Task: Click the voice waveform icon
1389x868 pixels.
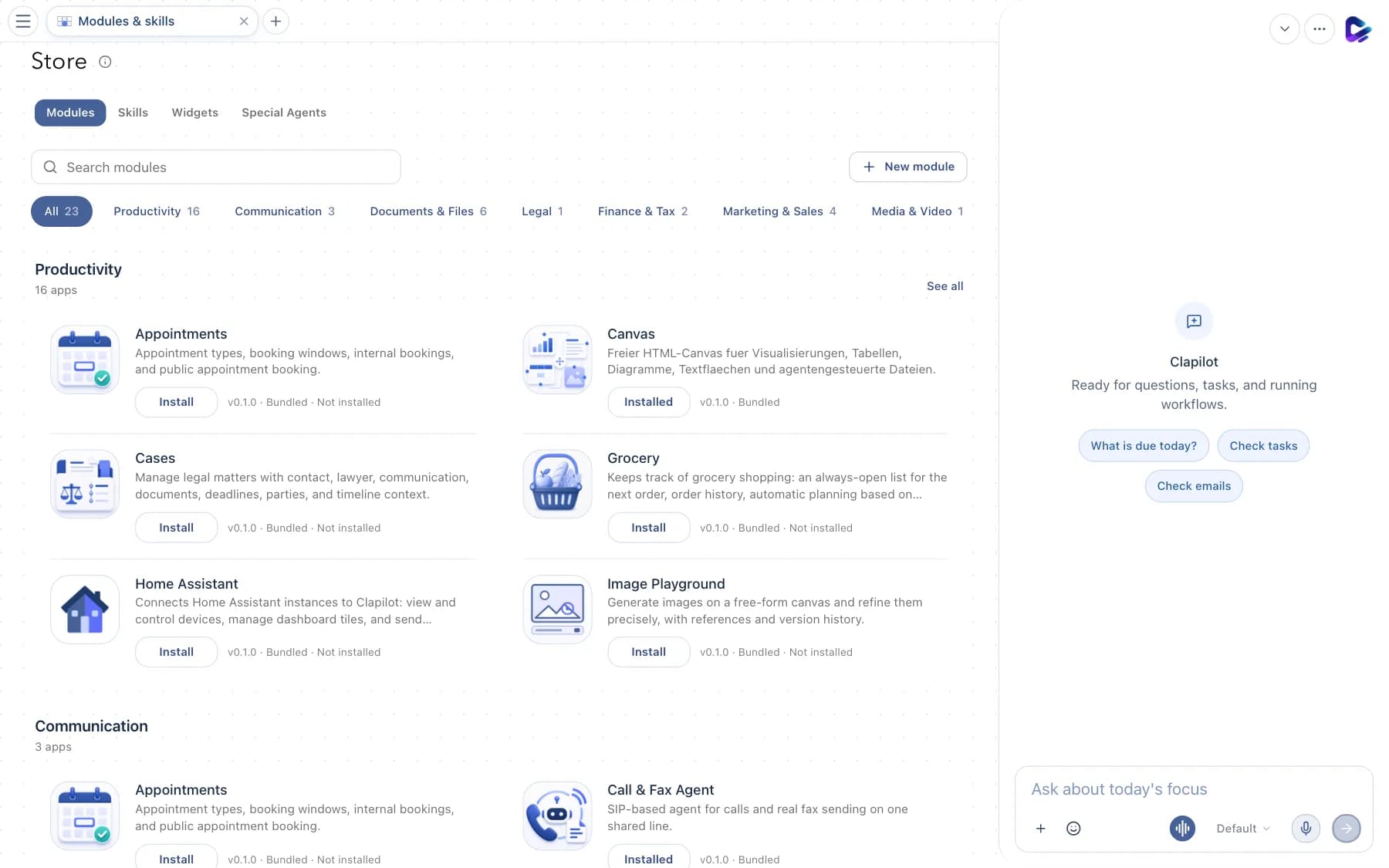Action: 1182,829
